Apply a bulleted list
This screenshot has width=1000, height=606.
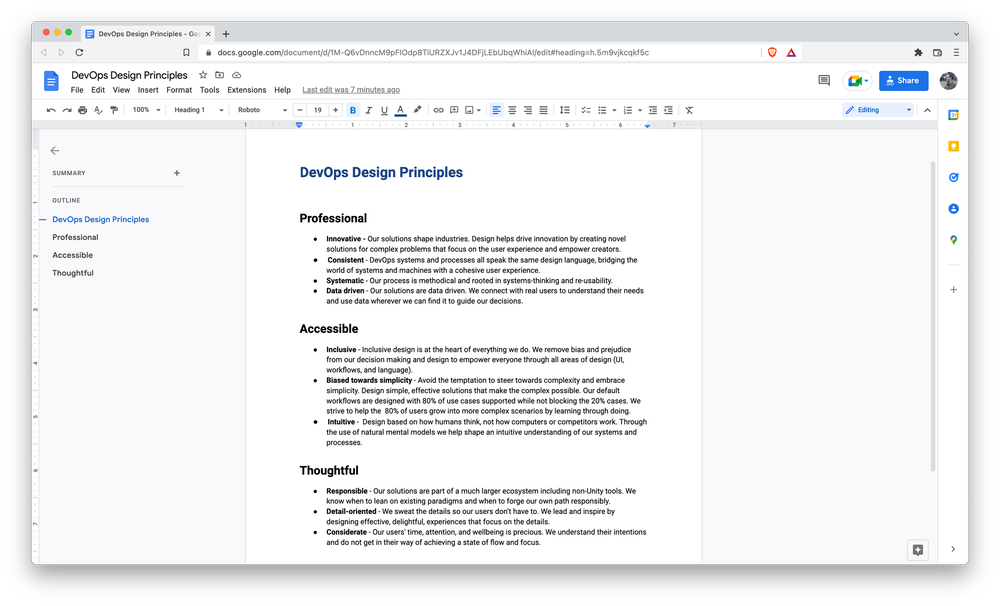pos(602,110)
